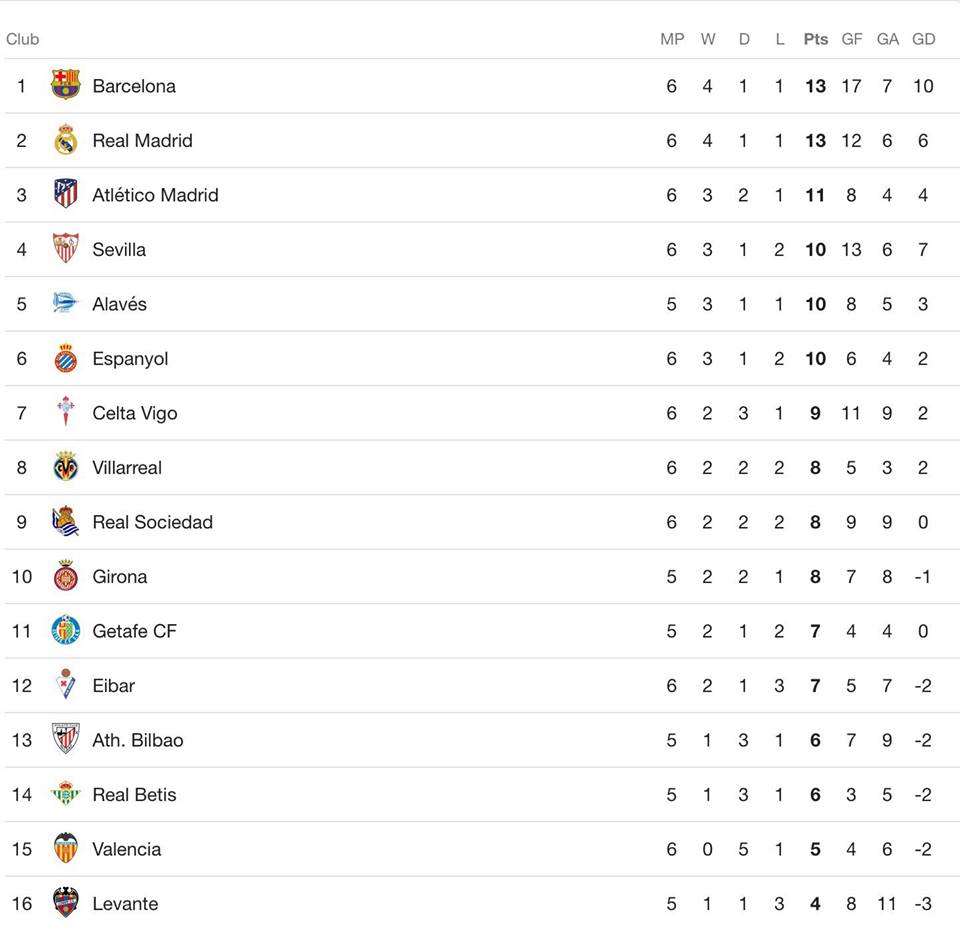This screenshot has height=930, width=960.
Task: Click the Real Madrid crest icon
Action: (66, 140)
